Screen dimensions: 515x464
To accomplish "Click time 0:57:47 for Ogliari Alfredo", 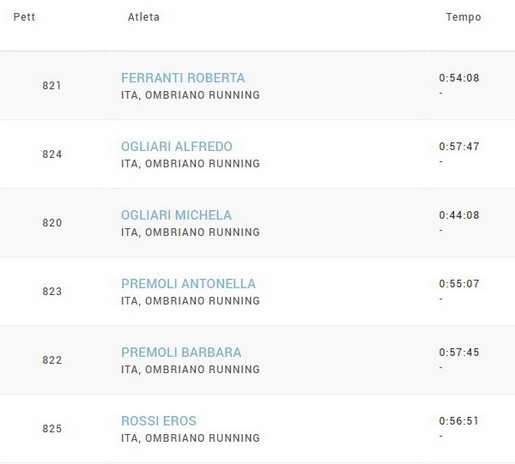I will point(459,147).
